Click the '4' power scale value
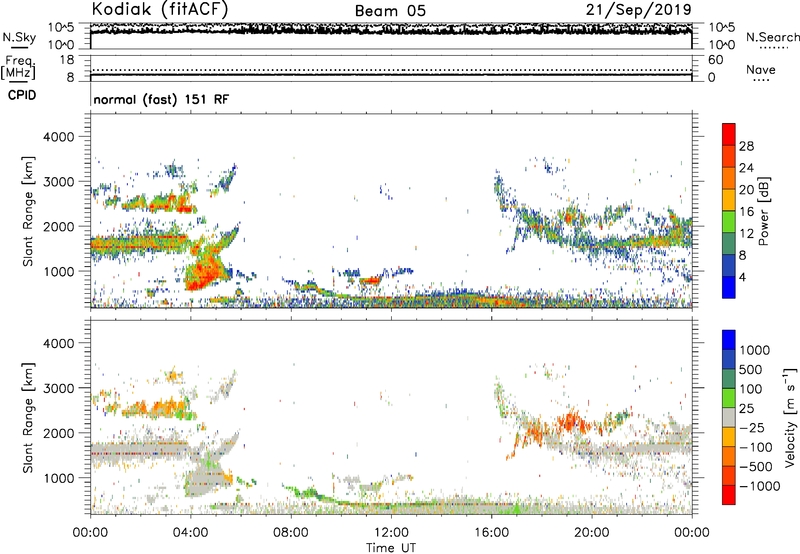Viewport: 800px width, 554px height. pyautogui.click(x=742, y=277)
